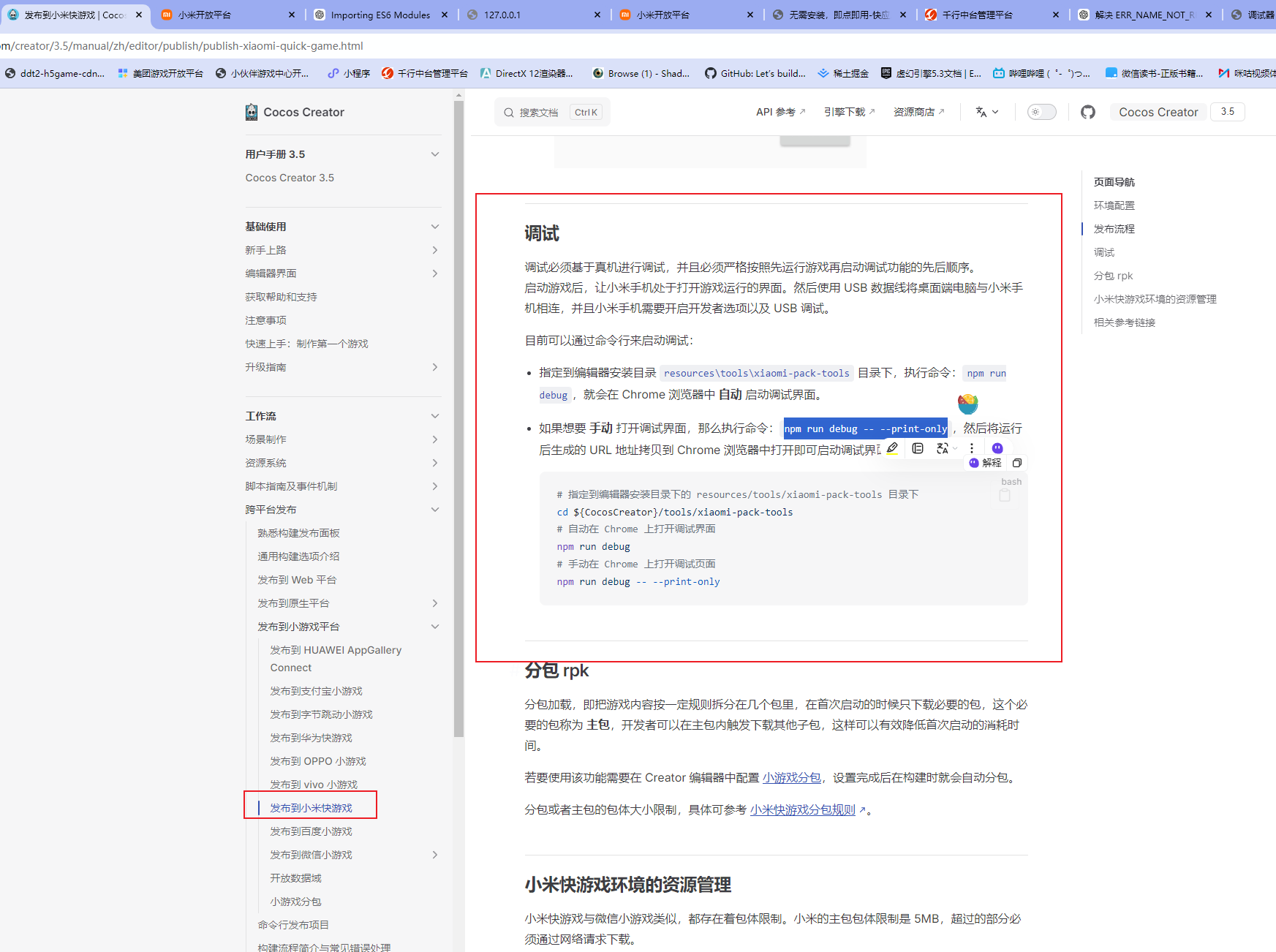The height and width of the screenshot is (952, 1276).
Task: Switch to the 解决 ERR_NAME_NOT_R tab
Action: coord(1145,15)
